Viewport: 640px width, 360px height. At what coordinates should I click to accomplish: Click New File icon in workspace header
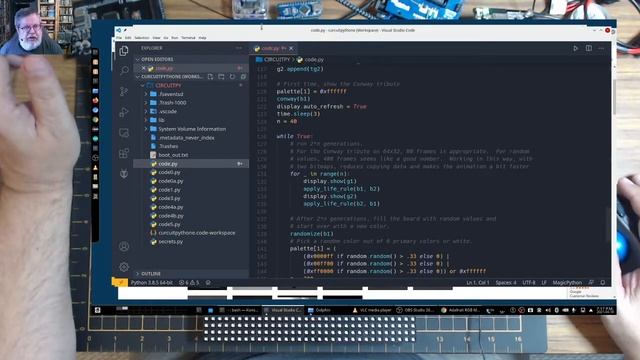[x=210, y=76]
